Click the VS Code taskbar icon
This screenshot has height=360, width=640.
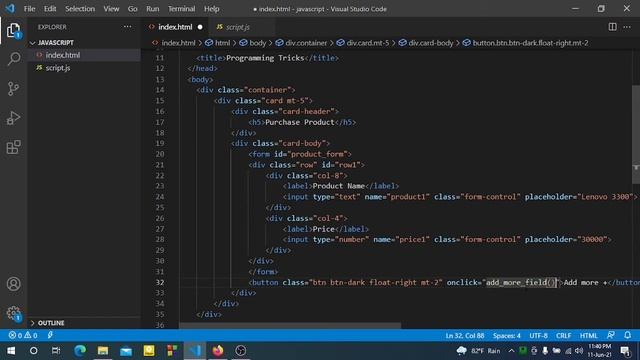tap(195, 351)
